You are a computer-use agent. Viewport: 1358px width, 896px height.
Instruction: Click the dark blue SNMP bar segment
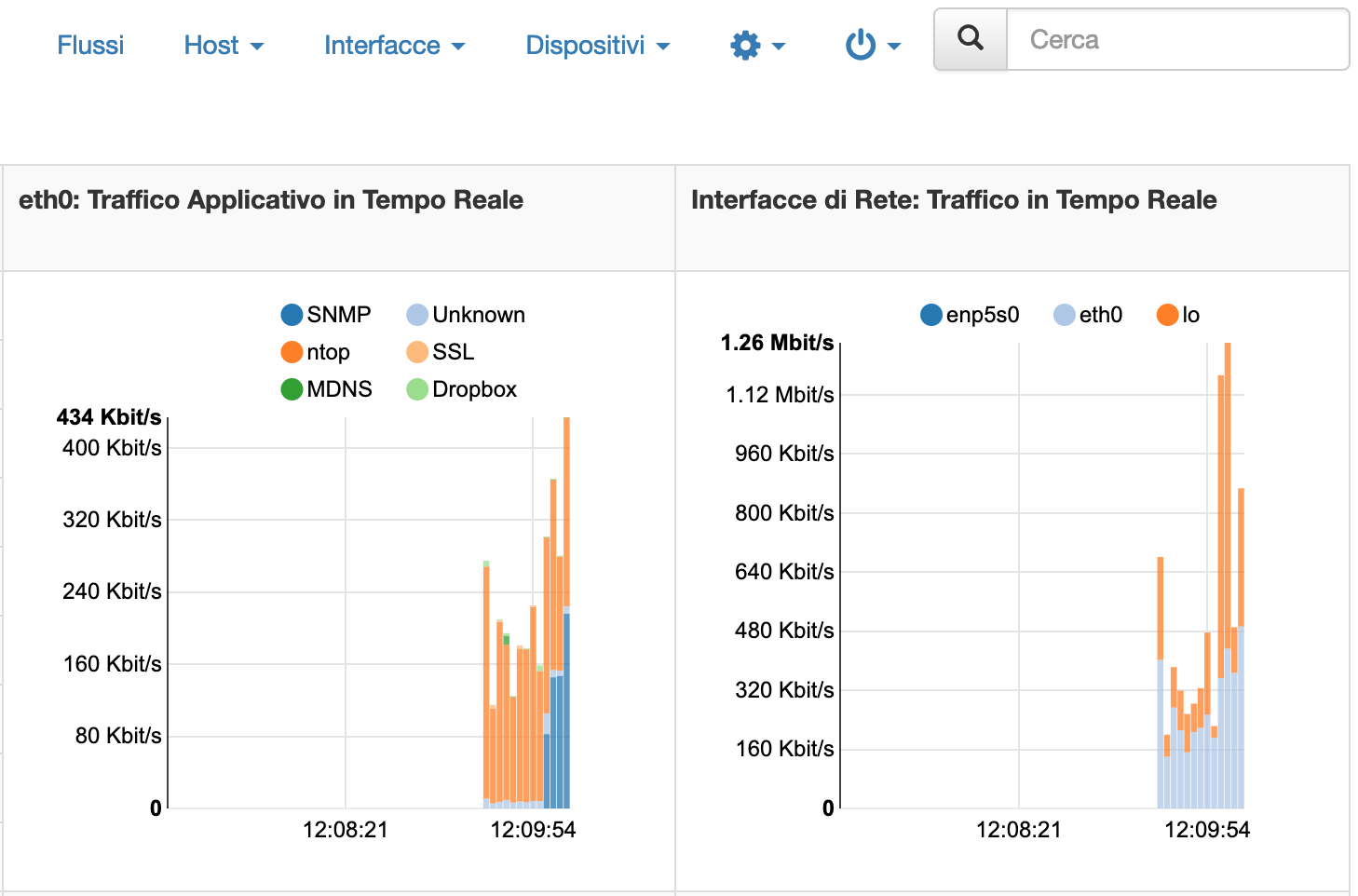point(566,710)
